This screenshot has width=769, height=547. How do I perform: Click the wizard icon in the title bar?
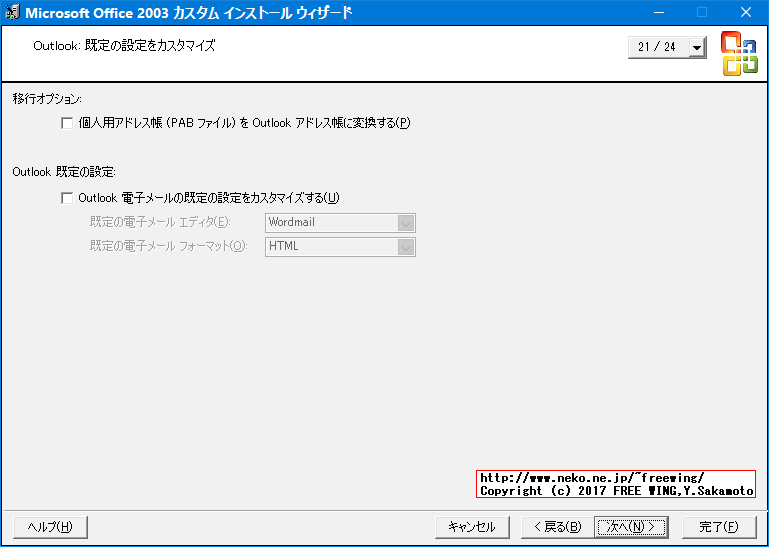[12, 12]
